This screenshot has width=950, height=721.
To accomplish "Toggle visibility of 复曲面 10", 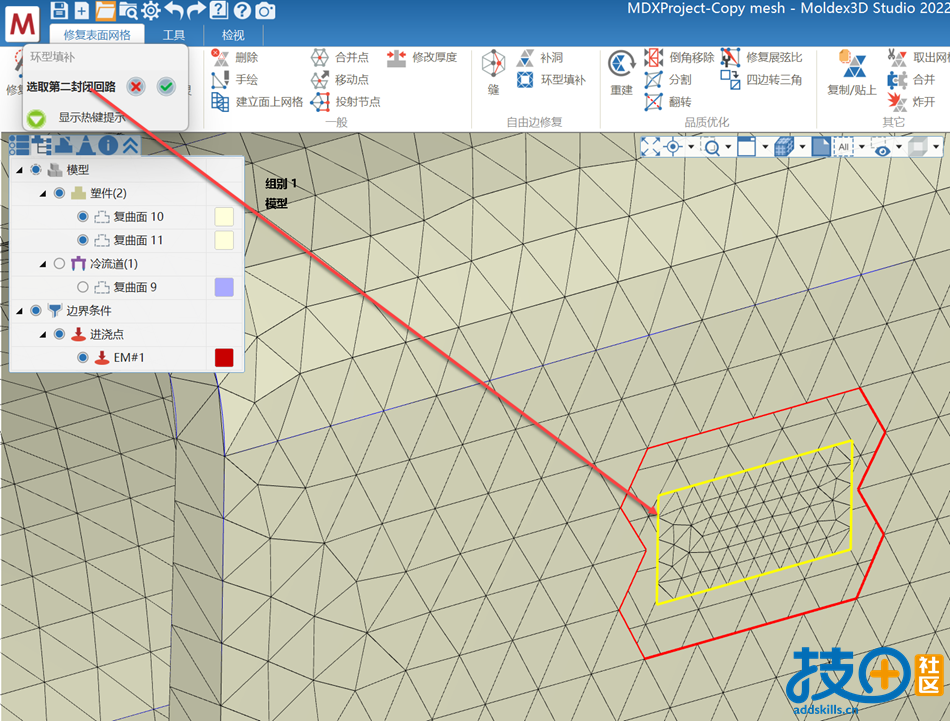I will pyautogui.click(x=83, y=217).
